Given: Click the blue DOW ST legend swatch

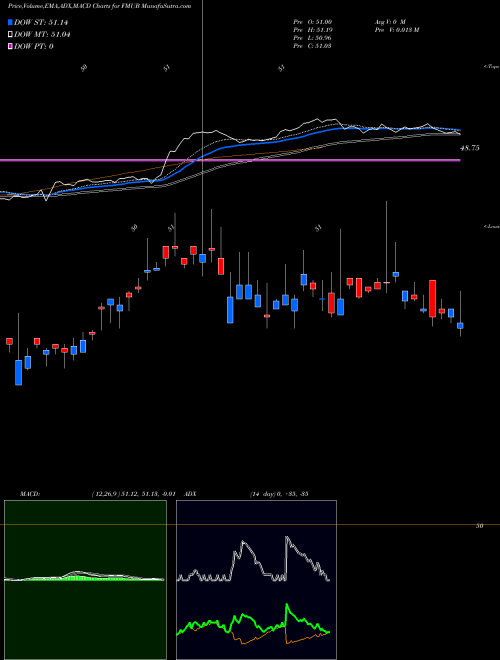Looking at the screenshot, I should tap(11, 22).
